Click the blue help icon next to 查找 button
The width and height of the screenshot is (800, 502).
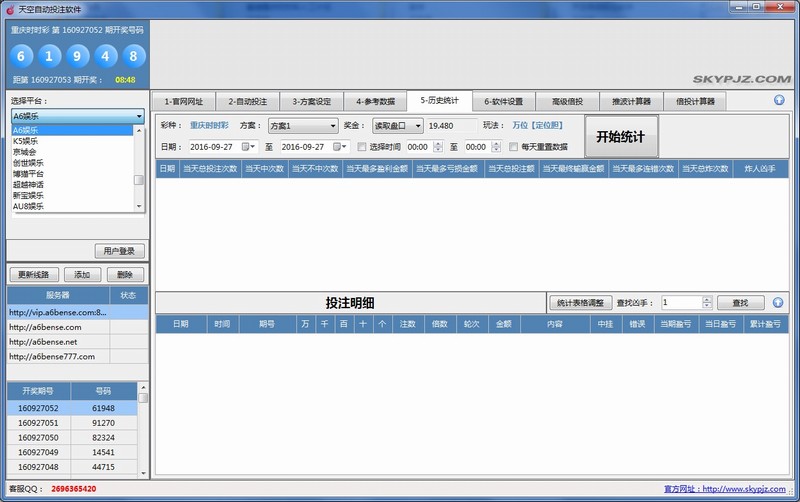coord(778,302)
